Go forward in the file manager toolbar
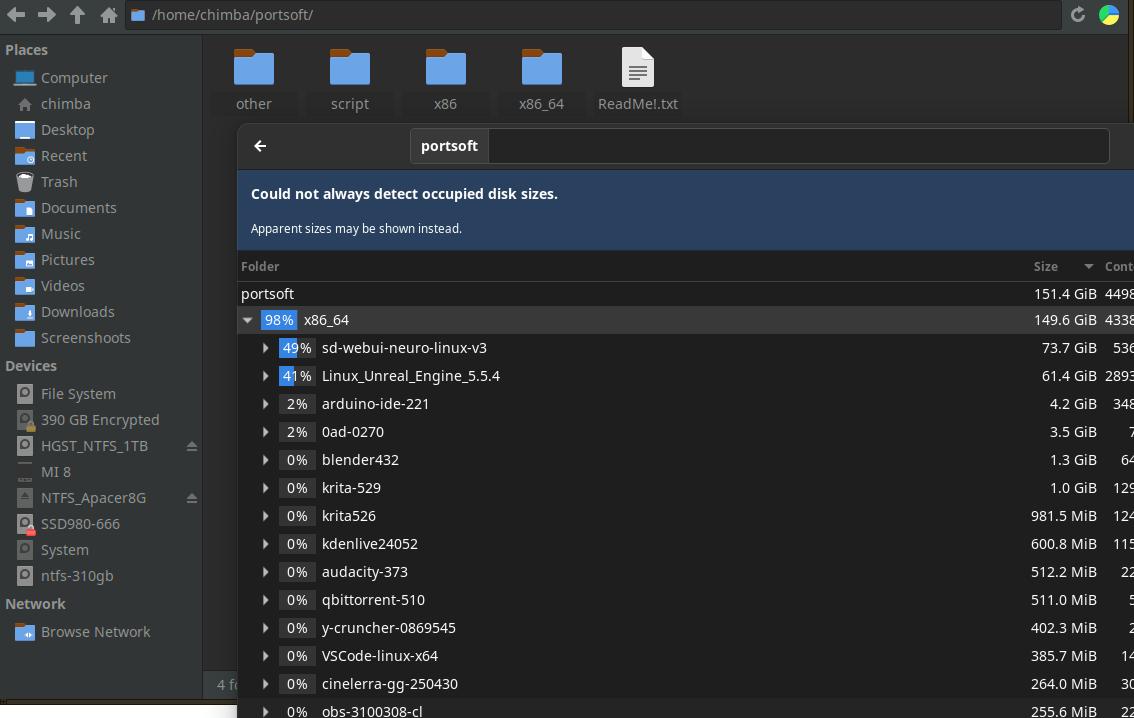Screen dimensions: 1134x718 (47, 14)
